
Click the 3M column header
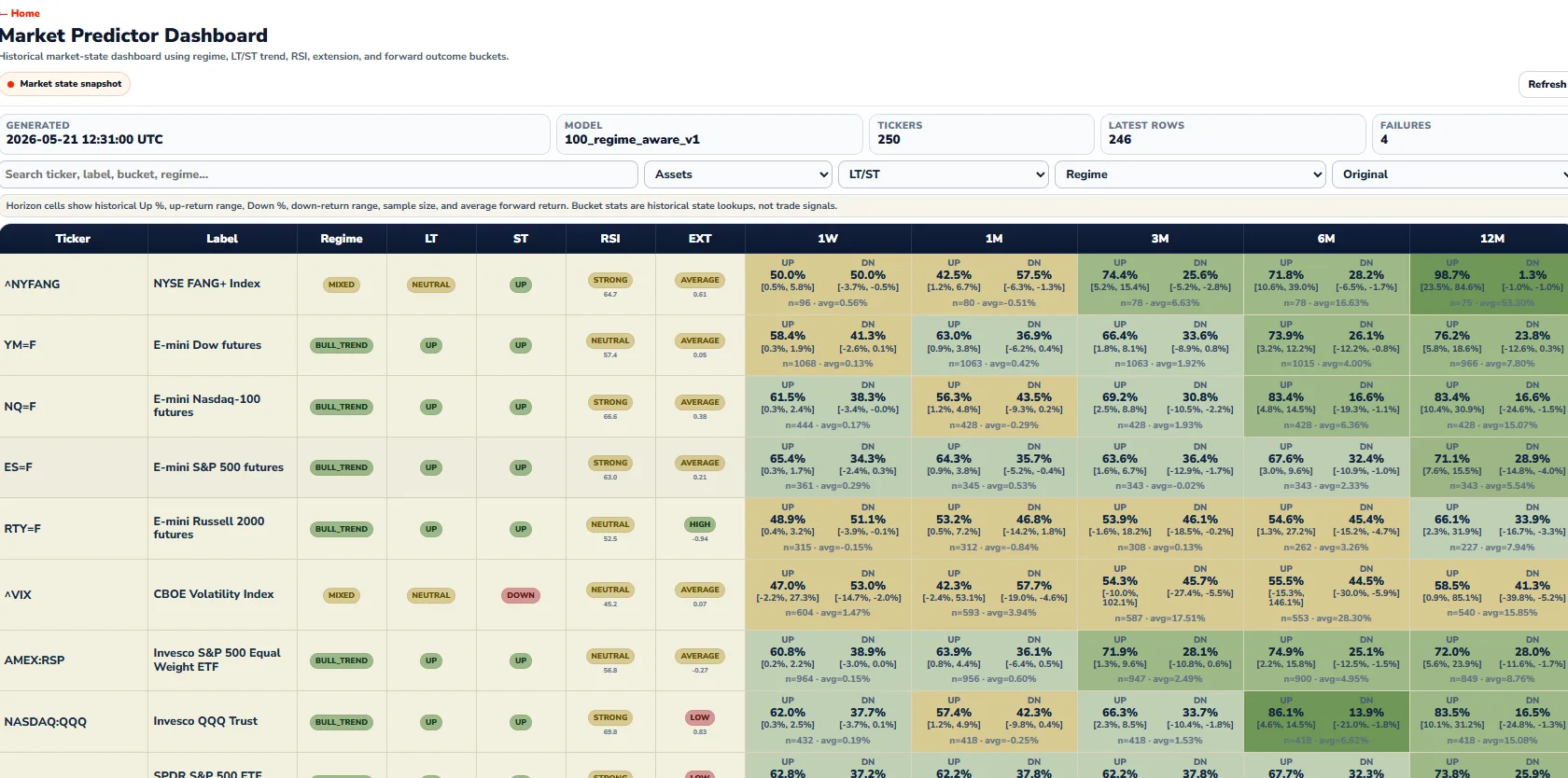tap(1160, 239)
